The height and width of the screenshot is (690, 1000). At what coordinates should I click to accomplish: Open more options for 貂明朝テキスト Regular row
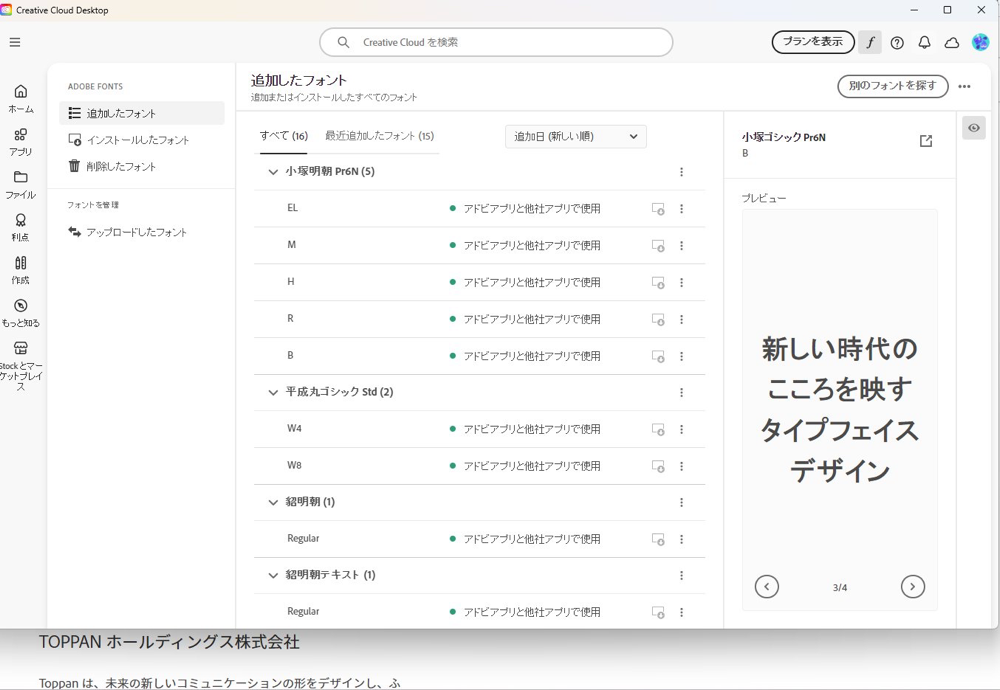[x=682, y=613]
